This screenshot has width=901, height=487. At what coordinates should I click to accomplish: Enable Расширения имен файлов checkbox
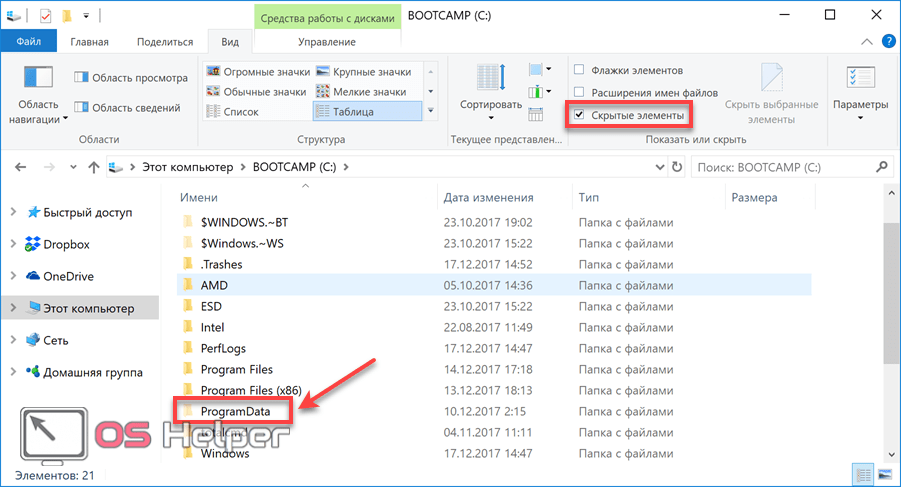[x=579, y=93]
